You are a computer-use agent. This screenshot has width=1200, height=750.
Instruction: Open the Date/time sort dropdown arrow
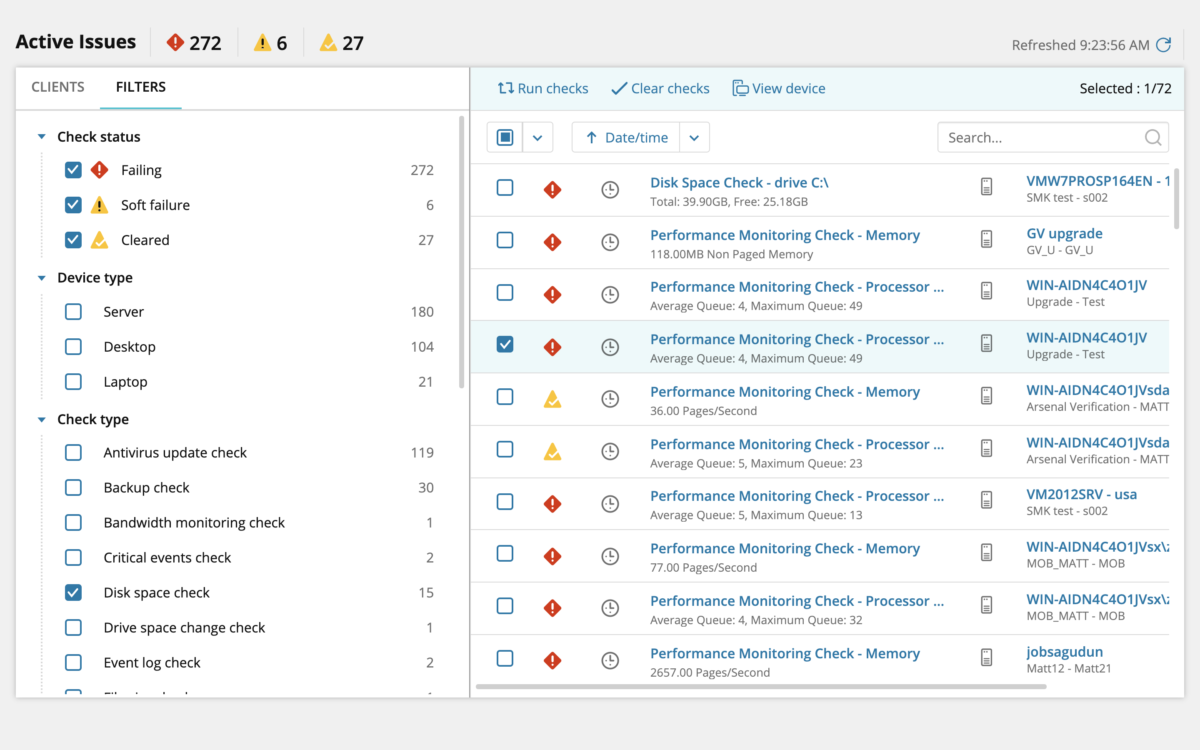[x=694, y=137]
